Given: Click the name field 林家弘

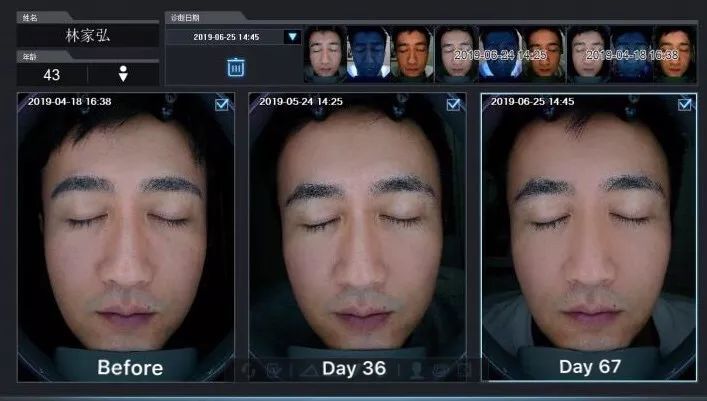Looking at the screenshot, I should tap(87, 35).
